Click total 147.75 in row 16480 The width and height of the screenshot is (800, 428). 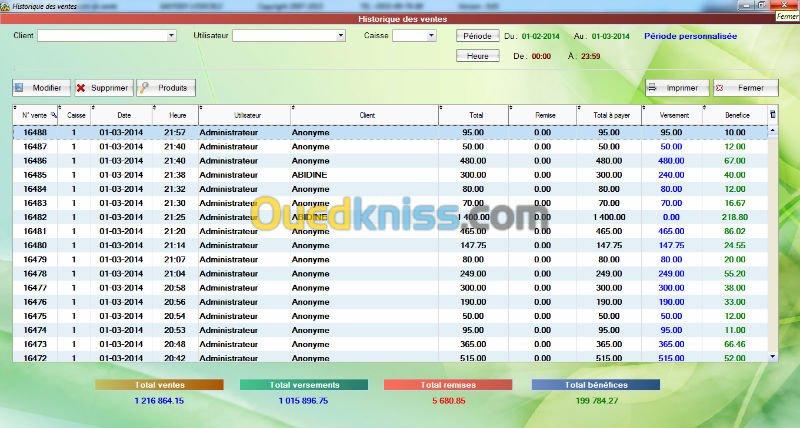coord(473,245)
